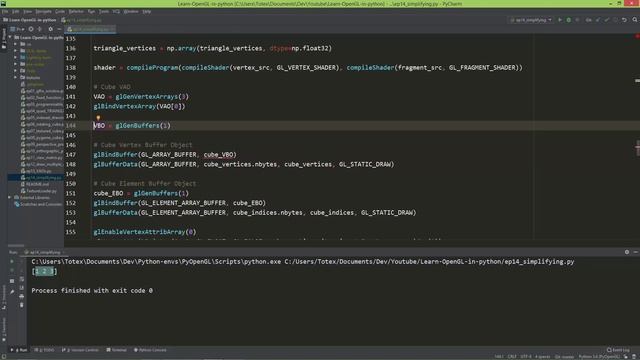Expand the third subfolder in the project tree
Viewport: 640px width, 360px height.
[x=16, y=57]
